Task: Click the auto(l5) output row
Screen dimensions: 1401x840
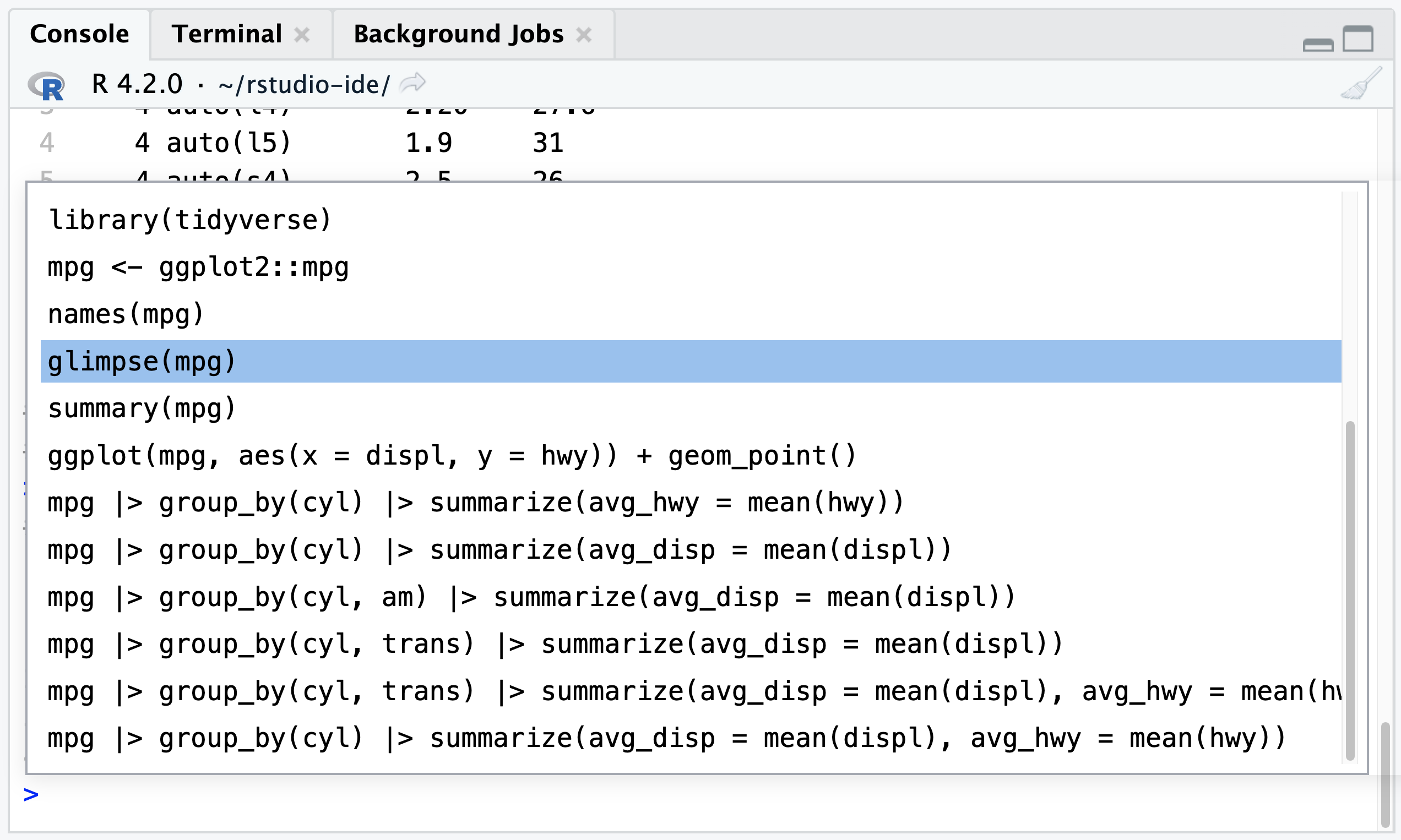Action: click(x=301, y=143)
